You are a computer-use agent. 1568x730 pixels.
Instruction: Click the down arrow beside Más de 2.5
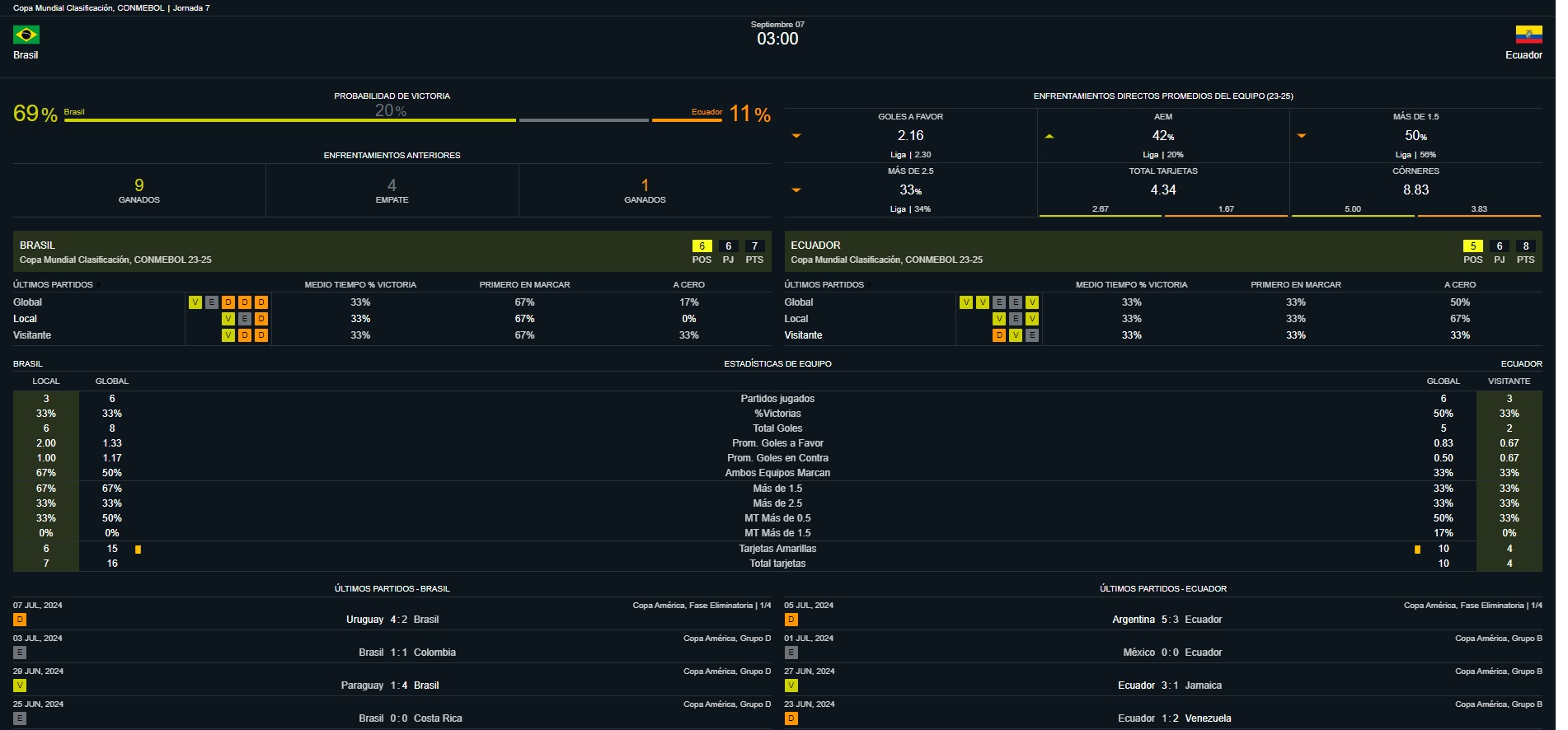tap(796, 190)
